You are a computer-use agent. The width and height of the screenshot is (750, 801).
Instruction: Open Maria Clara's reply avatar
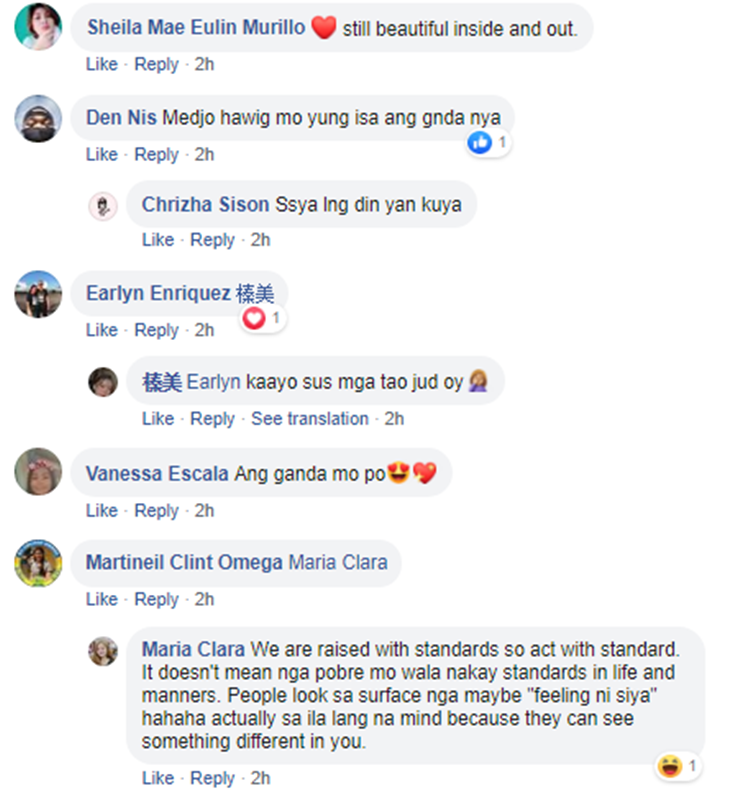103,651
